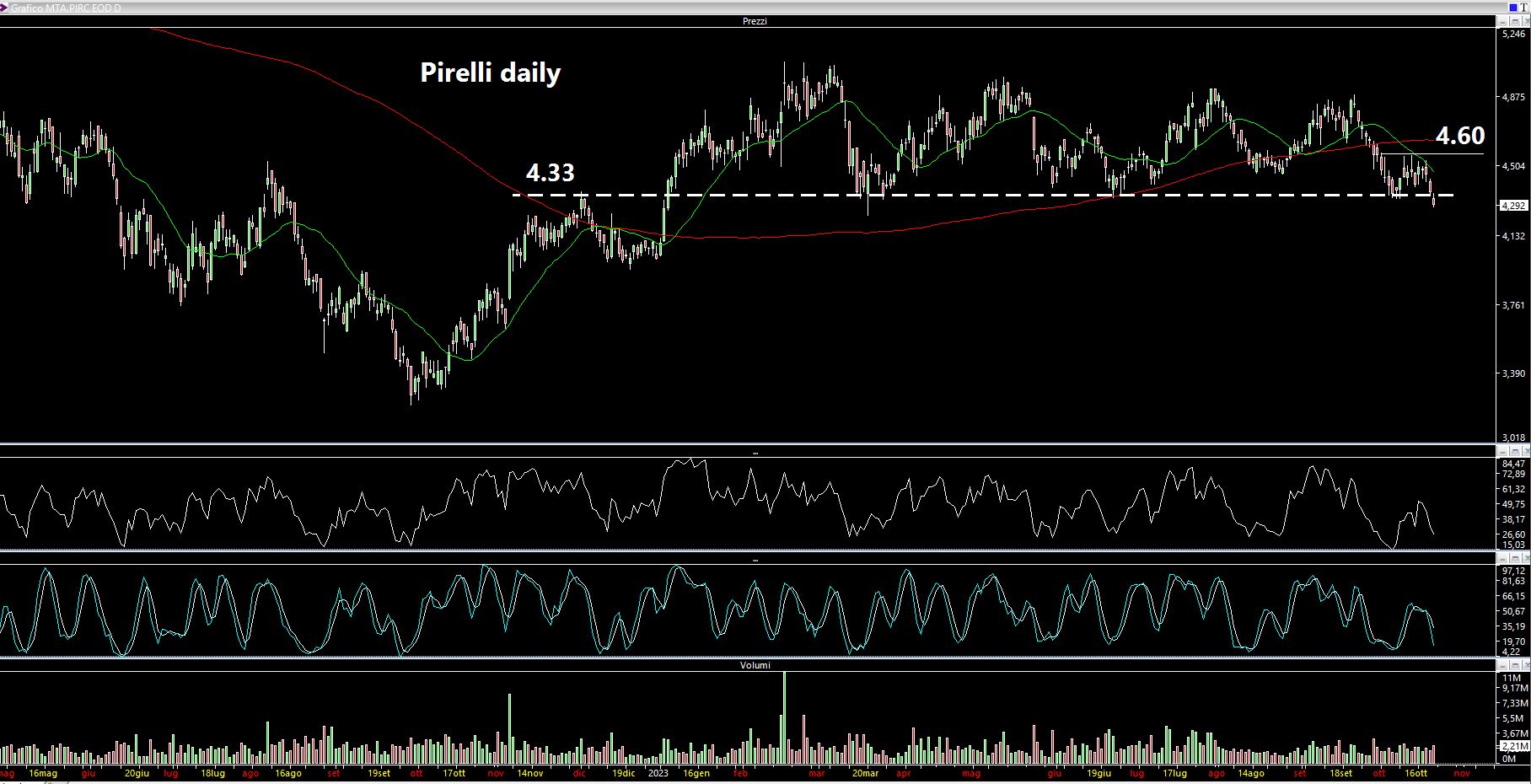The height and width of the screenshot is (784, 1531).
Task: Maximize the Volumi volume panel
Action: pos(1515,666)
